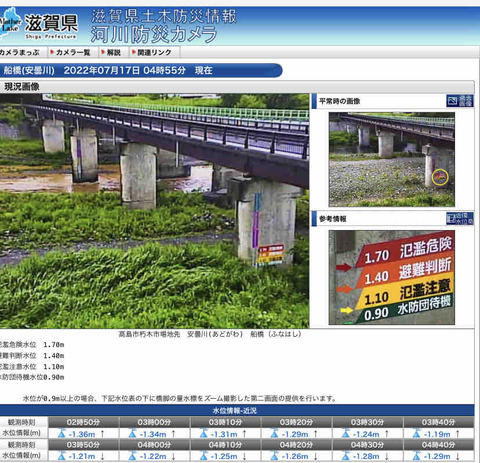The image size is (480, 463).
Task: Click the -1.19m water level value
Action: [437, 434]
